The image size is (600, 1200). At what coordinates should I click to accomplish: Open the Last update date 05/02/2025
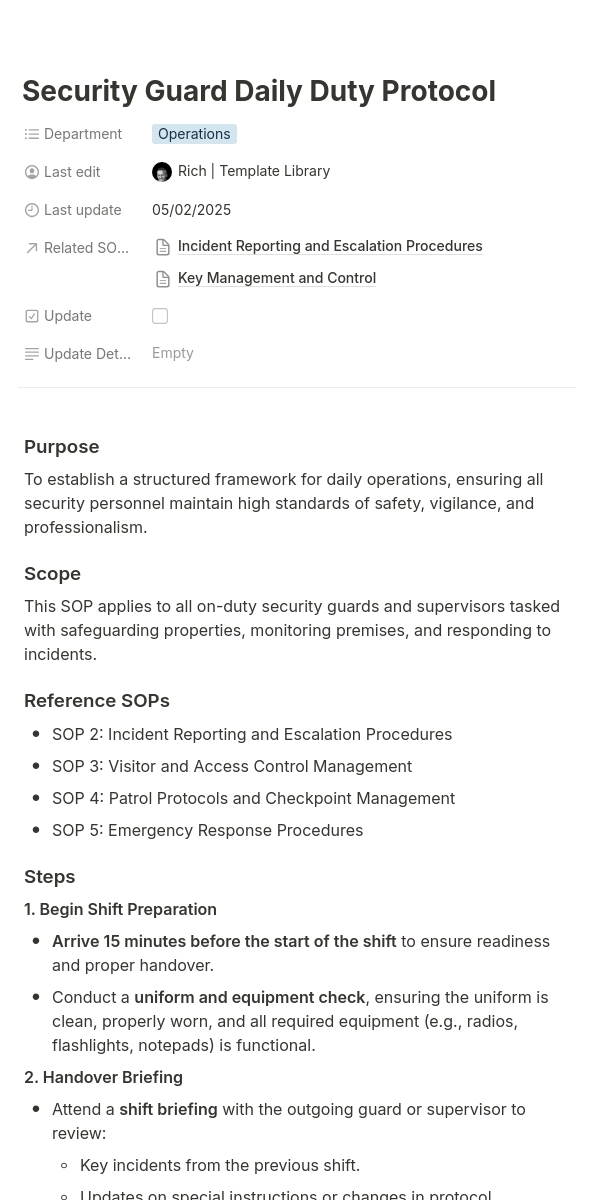click(191, 210)
